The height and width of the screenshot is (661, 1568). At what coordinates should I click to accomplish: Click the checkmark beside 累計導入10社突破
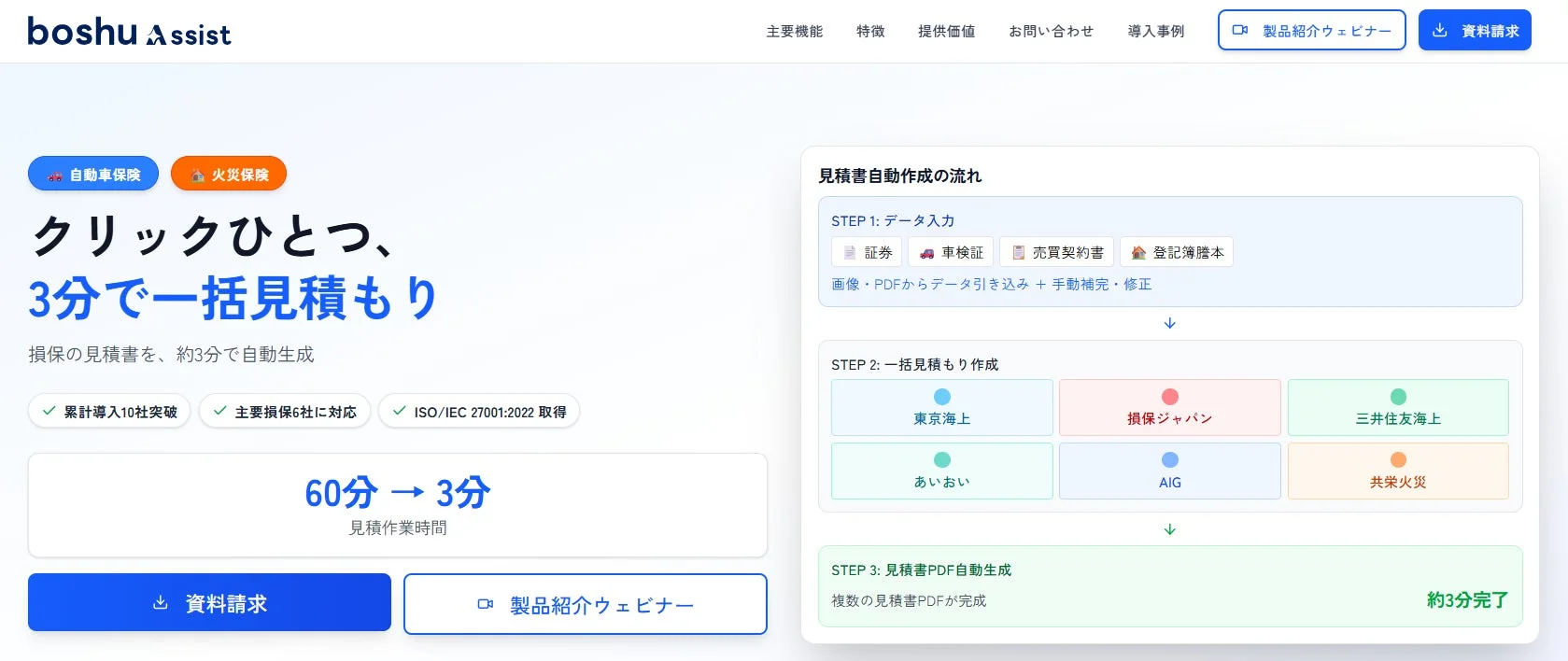(49, 411)
